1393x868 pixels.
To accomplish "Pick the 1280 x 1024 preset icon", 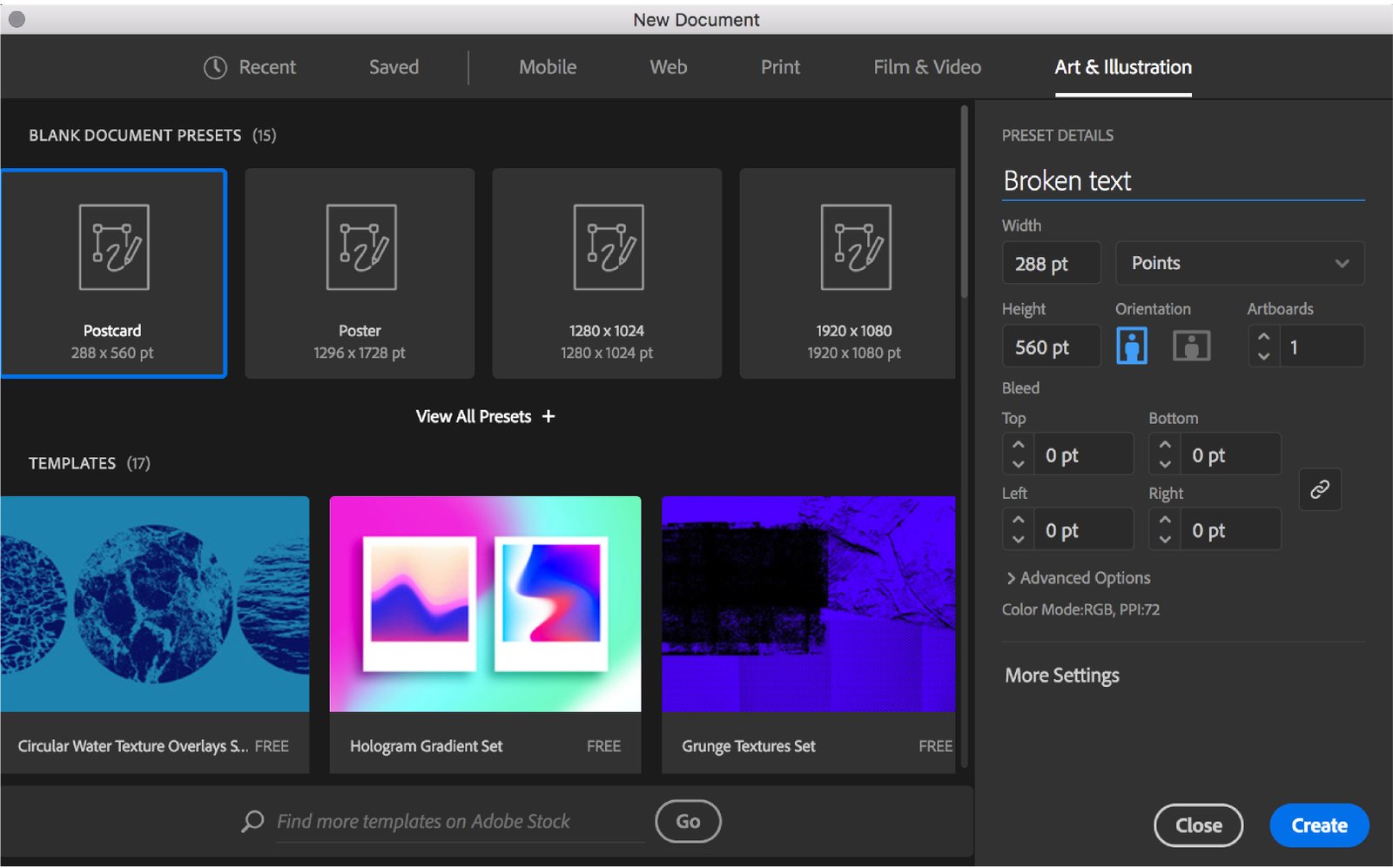I will coord(609,247).
